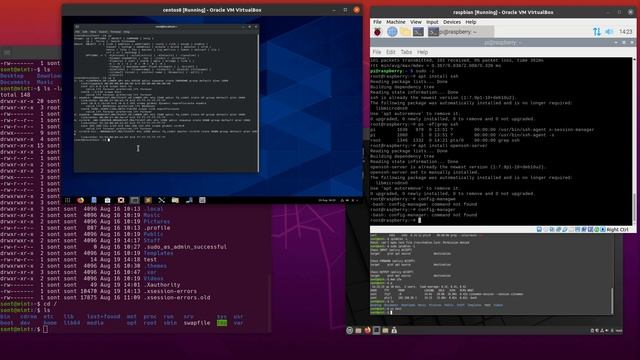Open Help menu of the Raspbian terminal
The image size is (640, 360).
pos(422,52)
